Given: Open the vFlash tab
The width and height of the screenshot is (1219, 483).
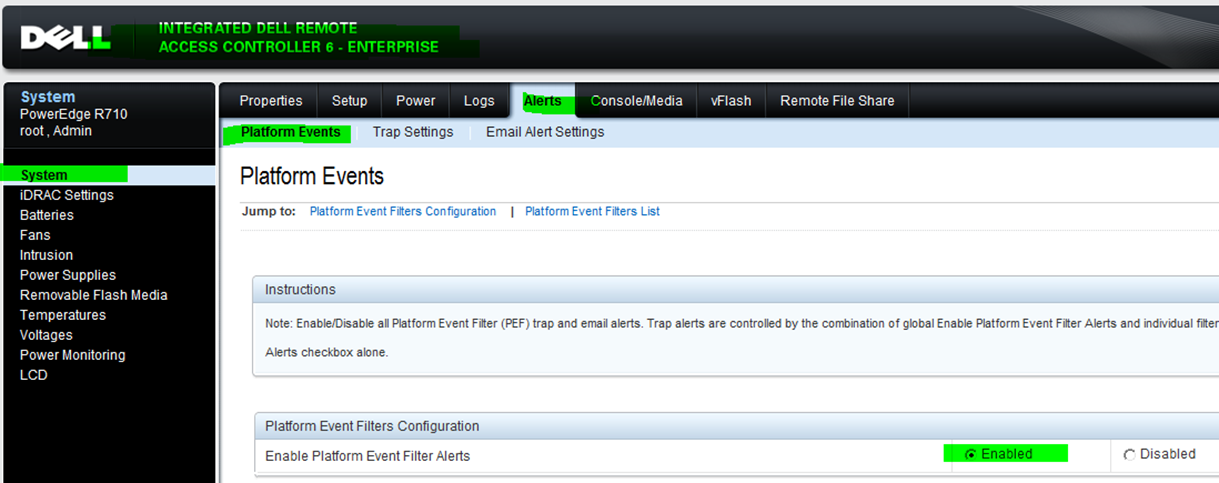Looking at the screenshot, I should point(731,101).
